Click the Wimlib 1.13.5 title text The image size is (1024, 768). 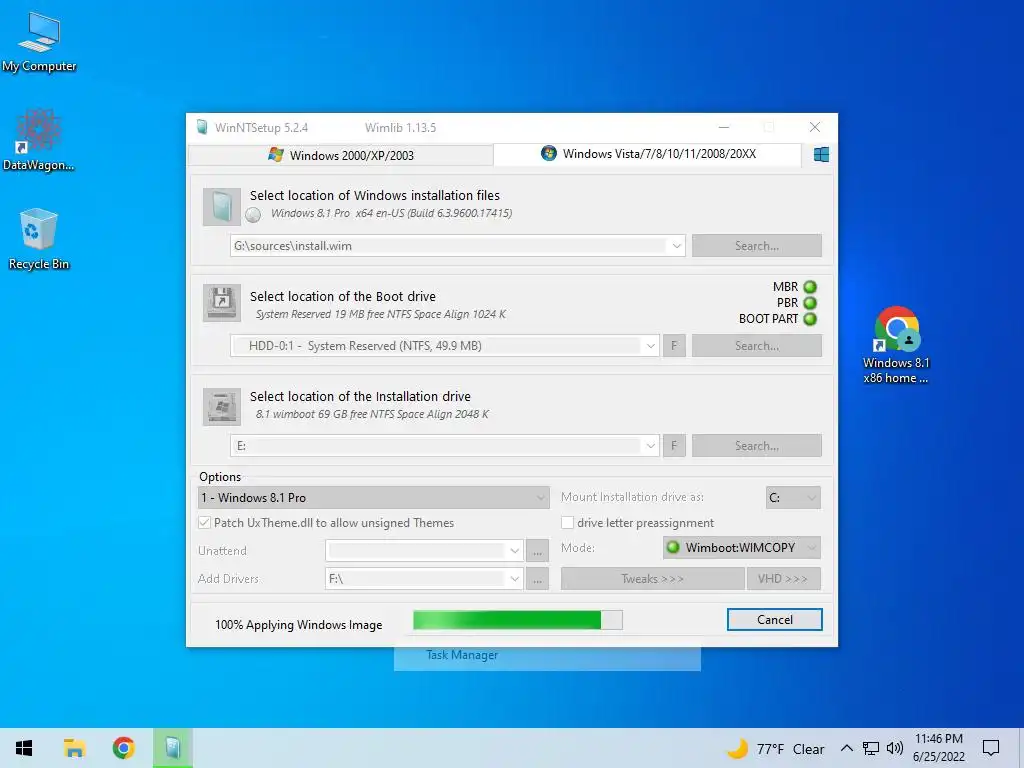click(400, 127)
